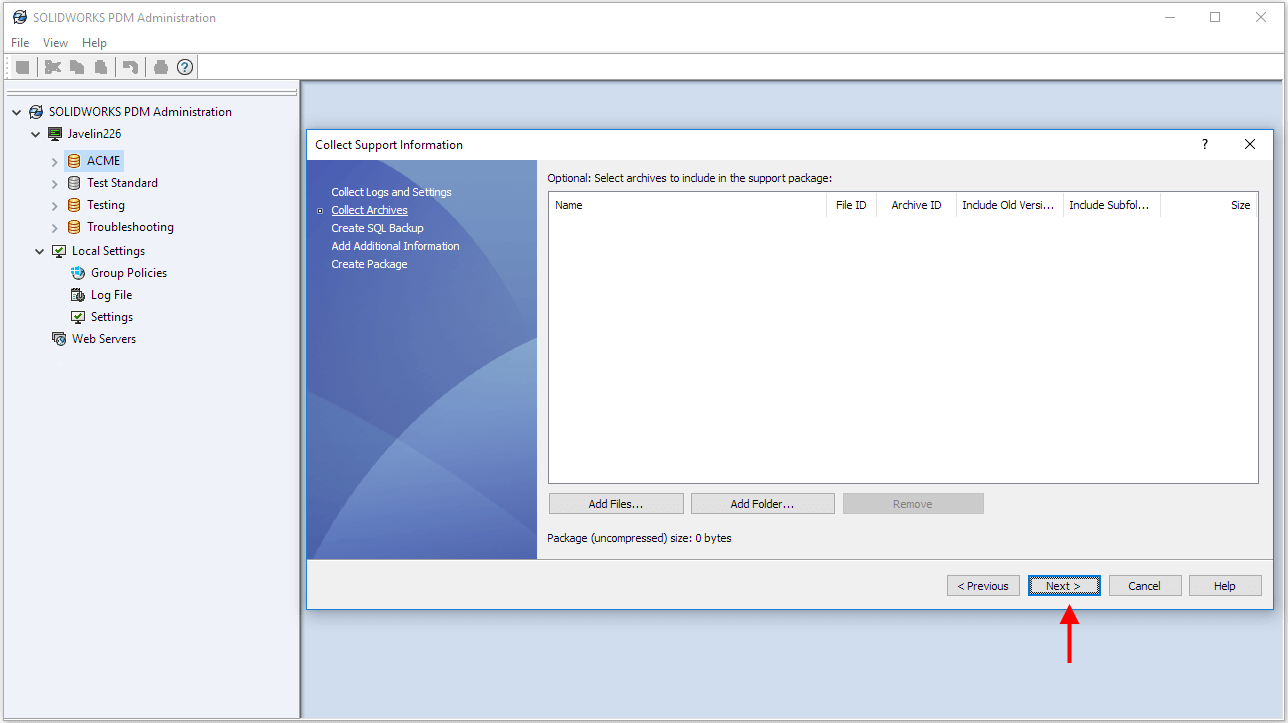Click the Web Servers icon
Image resolution: width=1288 pixels, height=723 pixels.
pyautogui.click(x=59, y=339)
